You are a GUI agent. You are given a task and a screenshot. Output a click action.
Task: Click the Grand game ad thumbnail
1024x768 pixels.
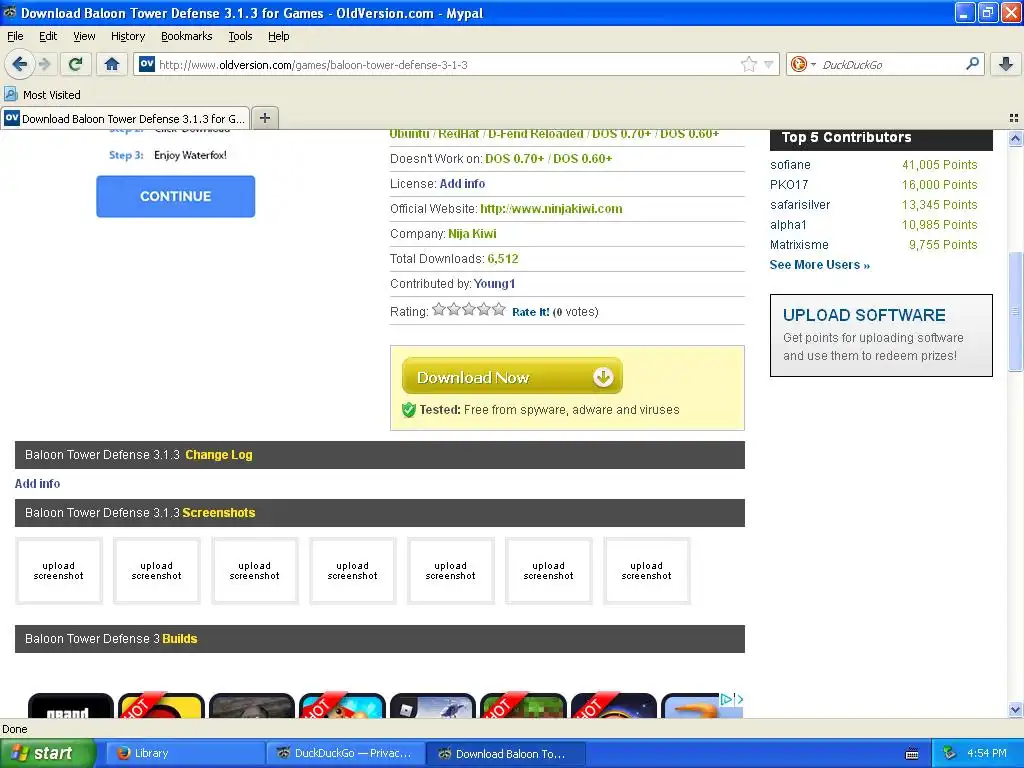[x=71, y=706]
